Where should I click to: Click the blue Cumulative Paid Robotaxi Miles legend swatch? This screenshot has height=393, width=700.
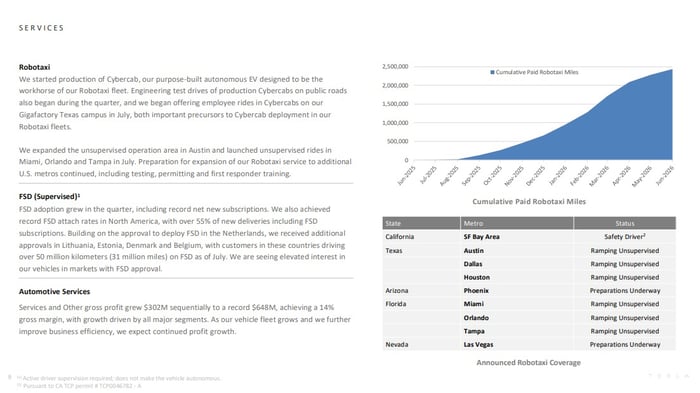(492, 72)
